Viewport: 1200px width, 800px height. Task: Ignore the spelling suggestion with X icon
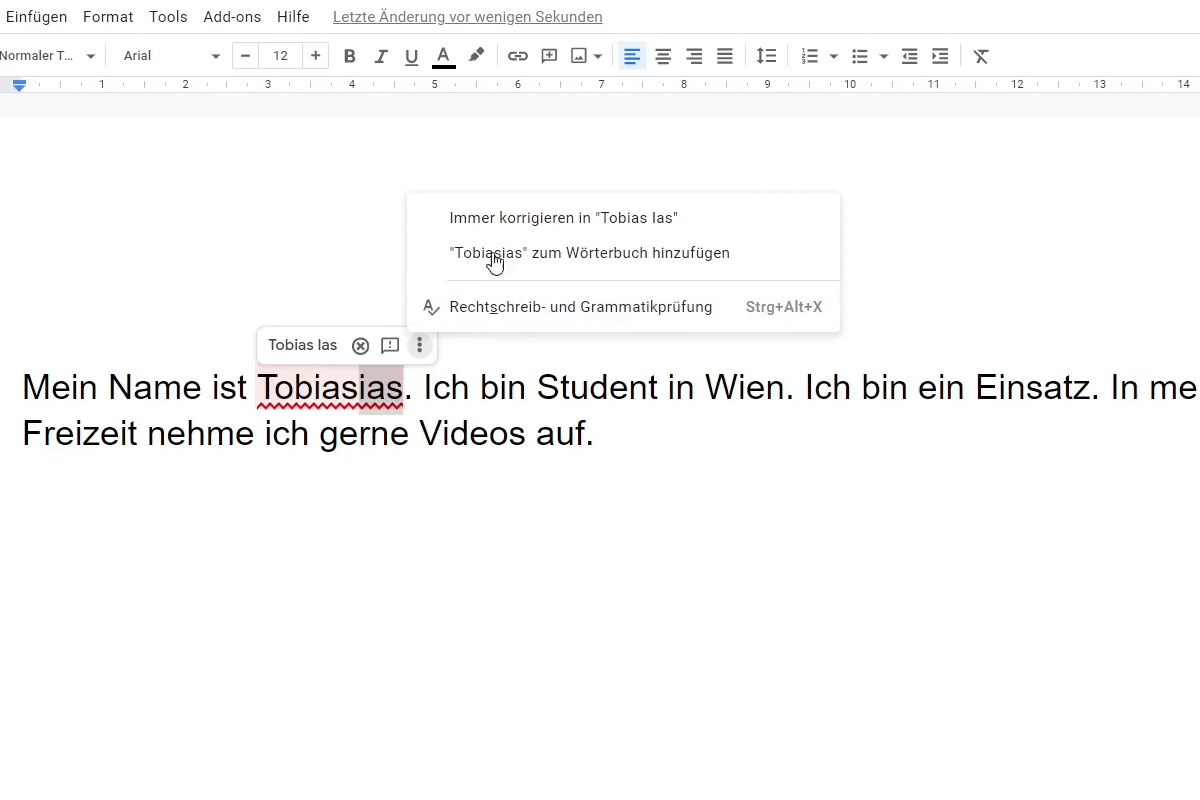point(361,346)
